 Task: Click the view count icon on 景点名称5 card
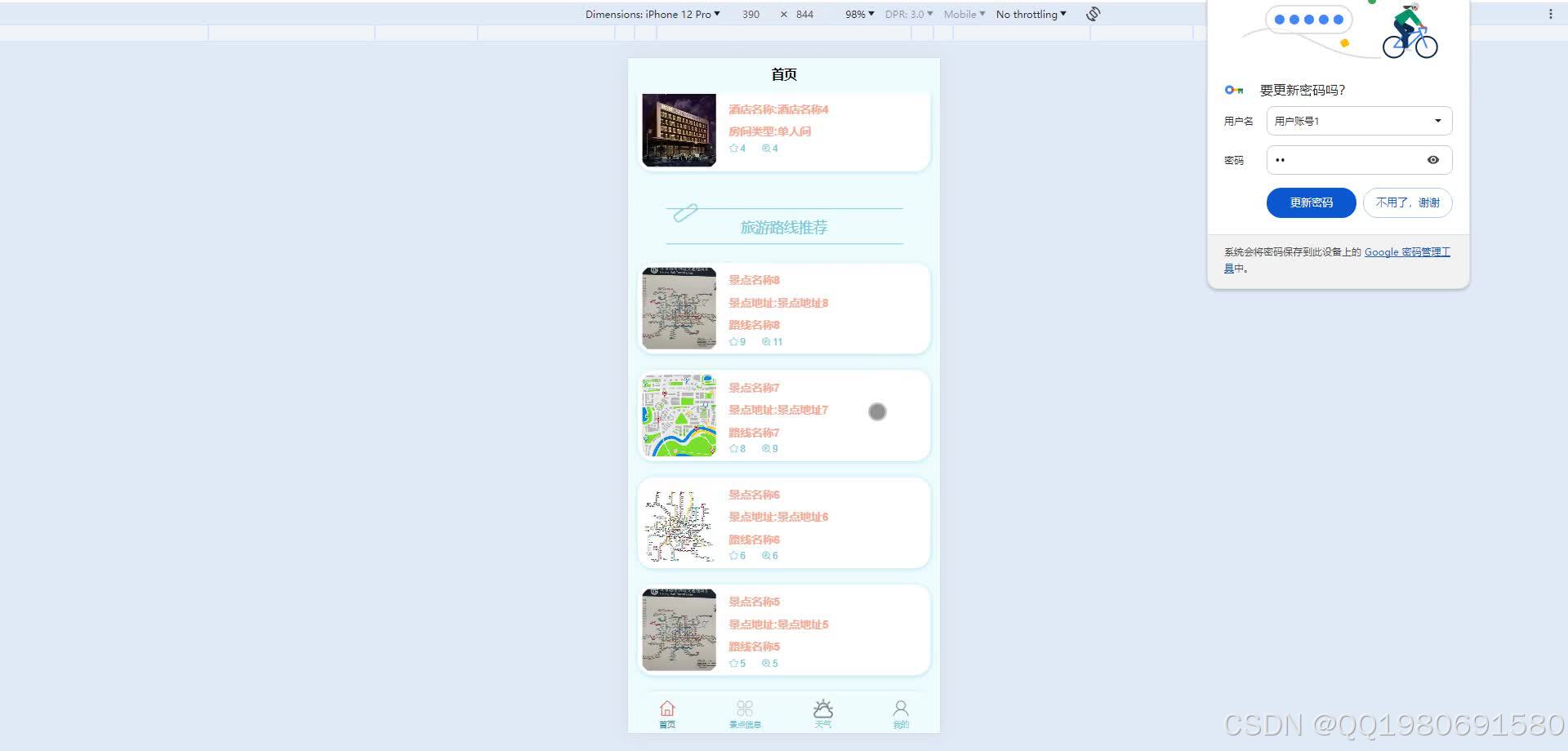(x=766, y=664)
